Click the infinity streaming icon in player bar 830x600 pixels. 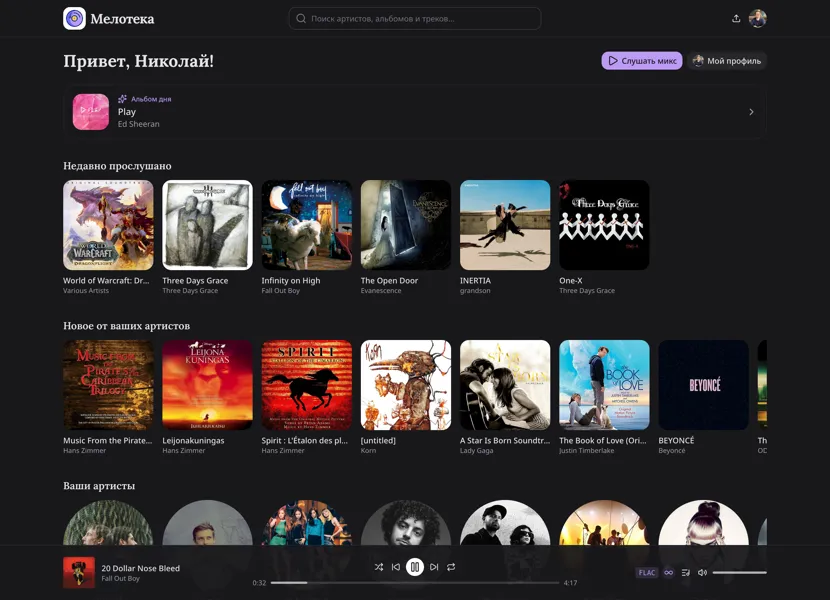point(668,572)
